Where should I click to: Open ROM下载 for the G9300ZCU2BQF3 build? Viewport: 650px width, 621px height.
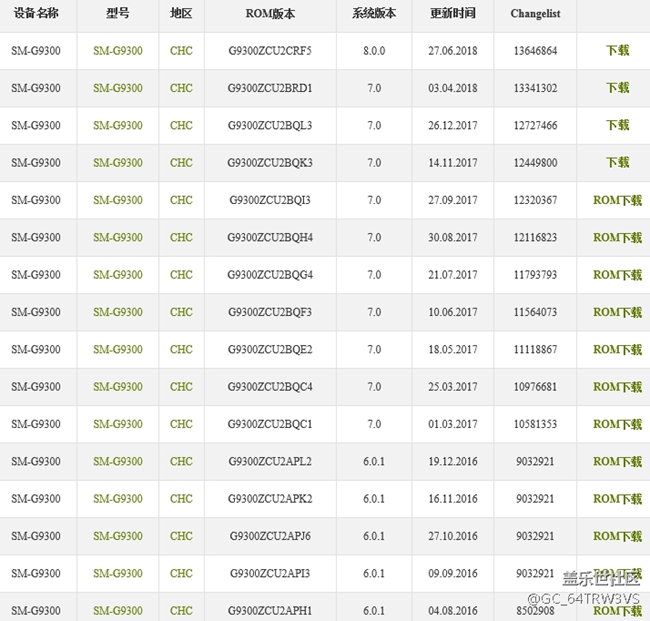[x=617, y=312]
